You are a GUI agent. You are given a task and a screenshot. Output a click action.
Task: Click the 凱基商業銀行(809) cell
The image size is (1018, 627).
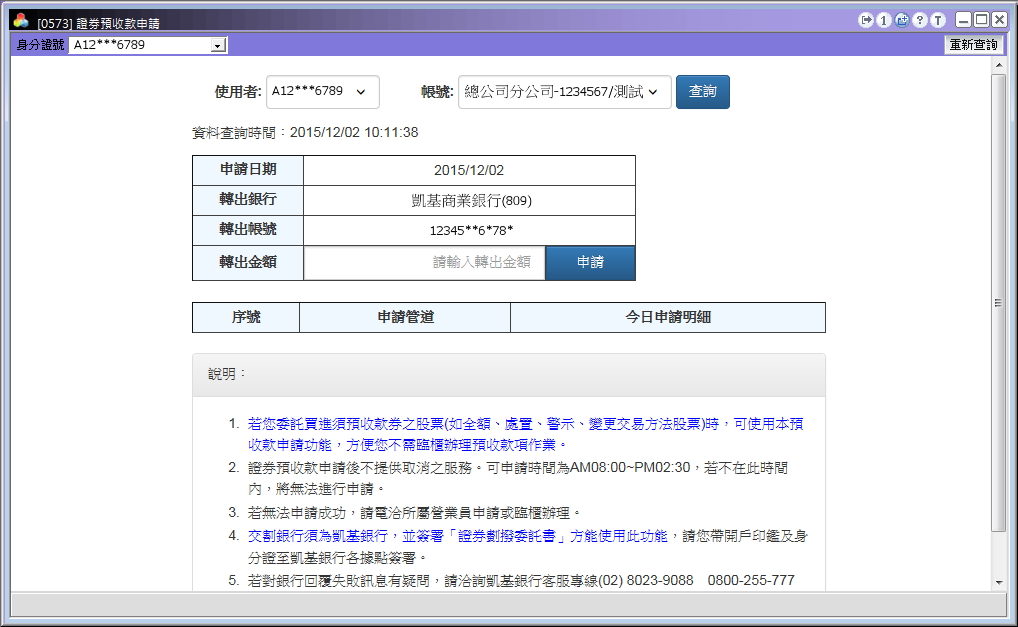coord(471,201)
